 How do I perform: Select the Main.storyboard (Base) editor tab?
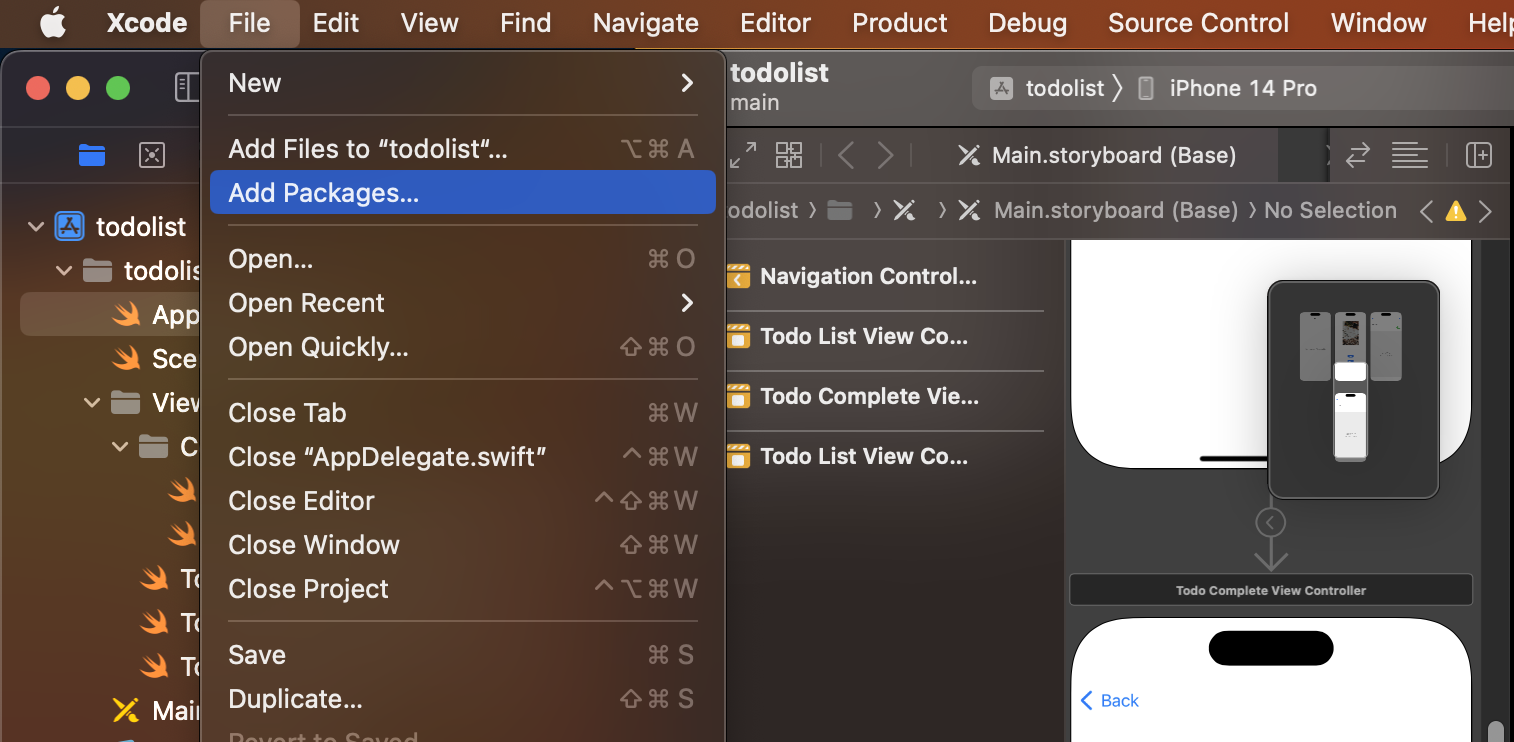tap(1097, 155)
